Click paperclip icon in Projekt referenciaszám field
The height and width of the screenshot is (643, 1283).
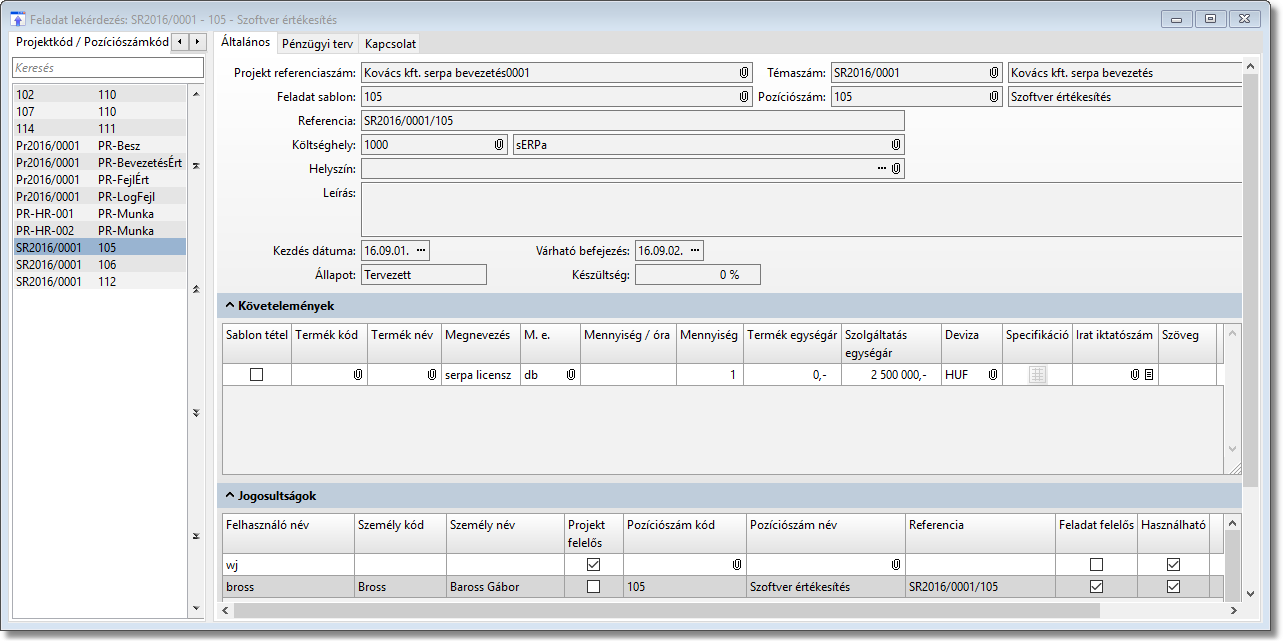point(744,73)
